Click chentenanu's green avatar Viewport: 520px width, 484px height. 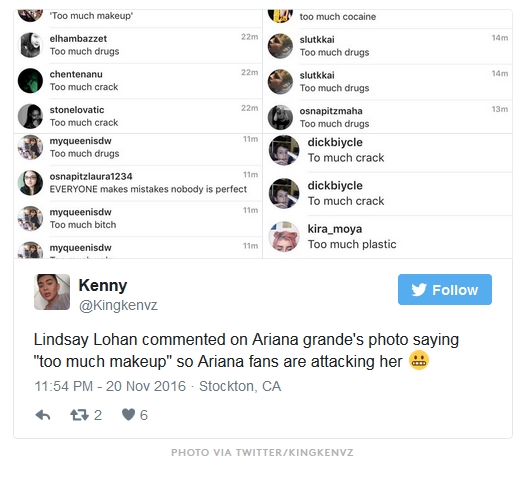point(30,81)
